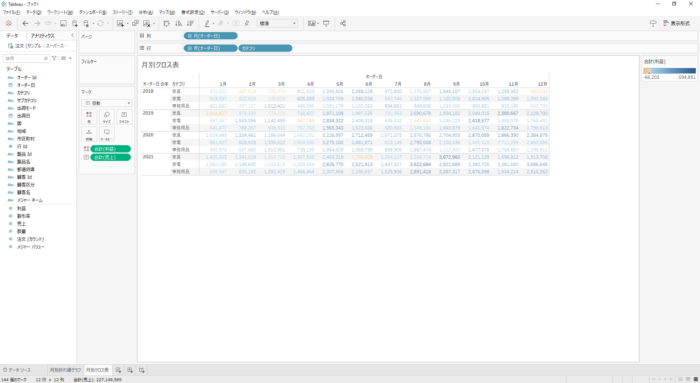Screen dimensions: 700x383
Task: Click the search field in data pane
Action: 26,58
